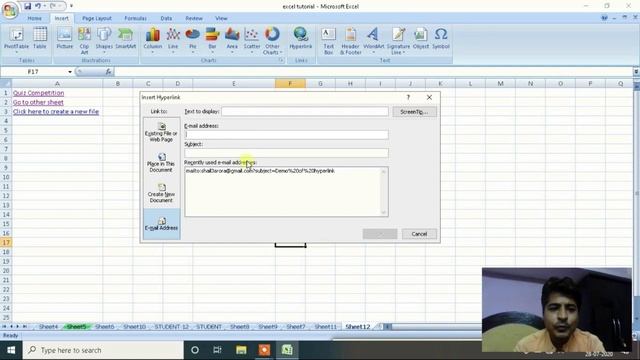Screen dimensions: 640x360
Task: Switch to the green Sheet5 tab
Action: [x=76, y=327]
